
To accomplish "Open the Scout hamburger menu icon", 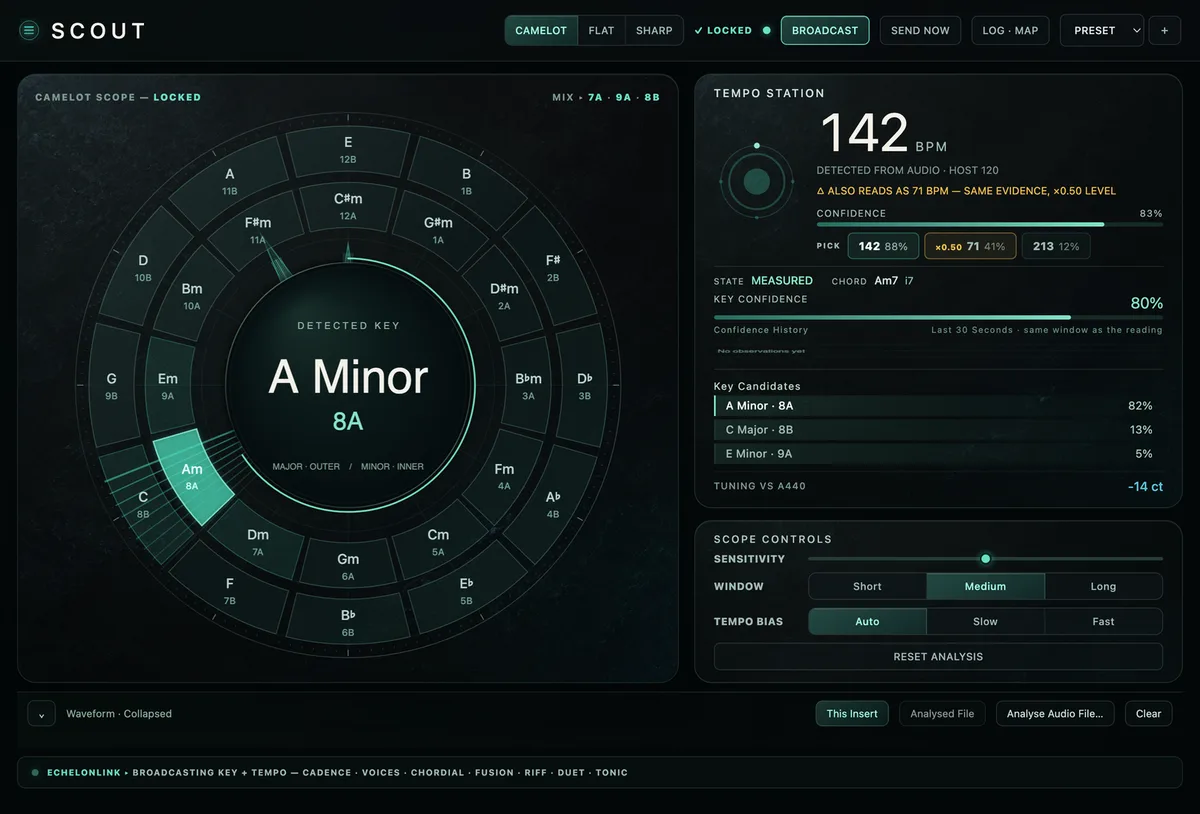I will click(29, 30).
